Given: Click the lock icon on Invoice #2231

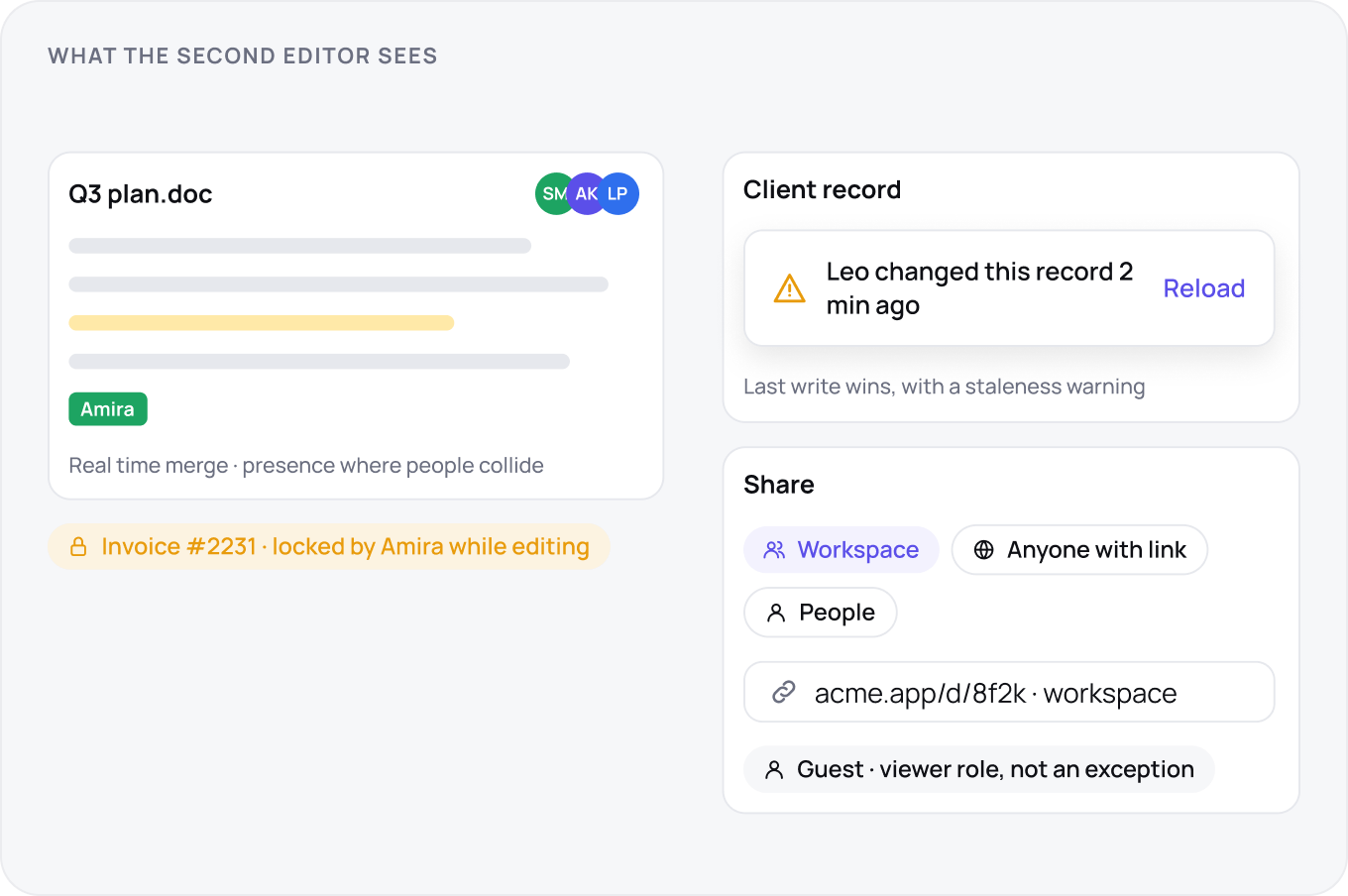Looking at the screenshot, I should (78, 547).
